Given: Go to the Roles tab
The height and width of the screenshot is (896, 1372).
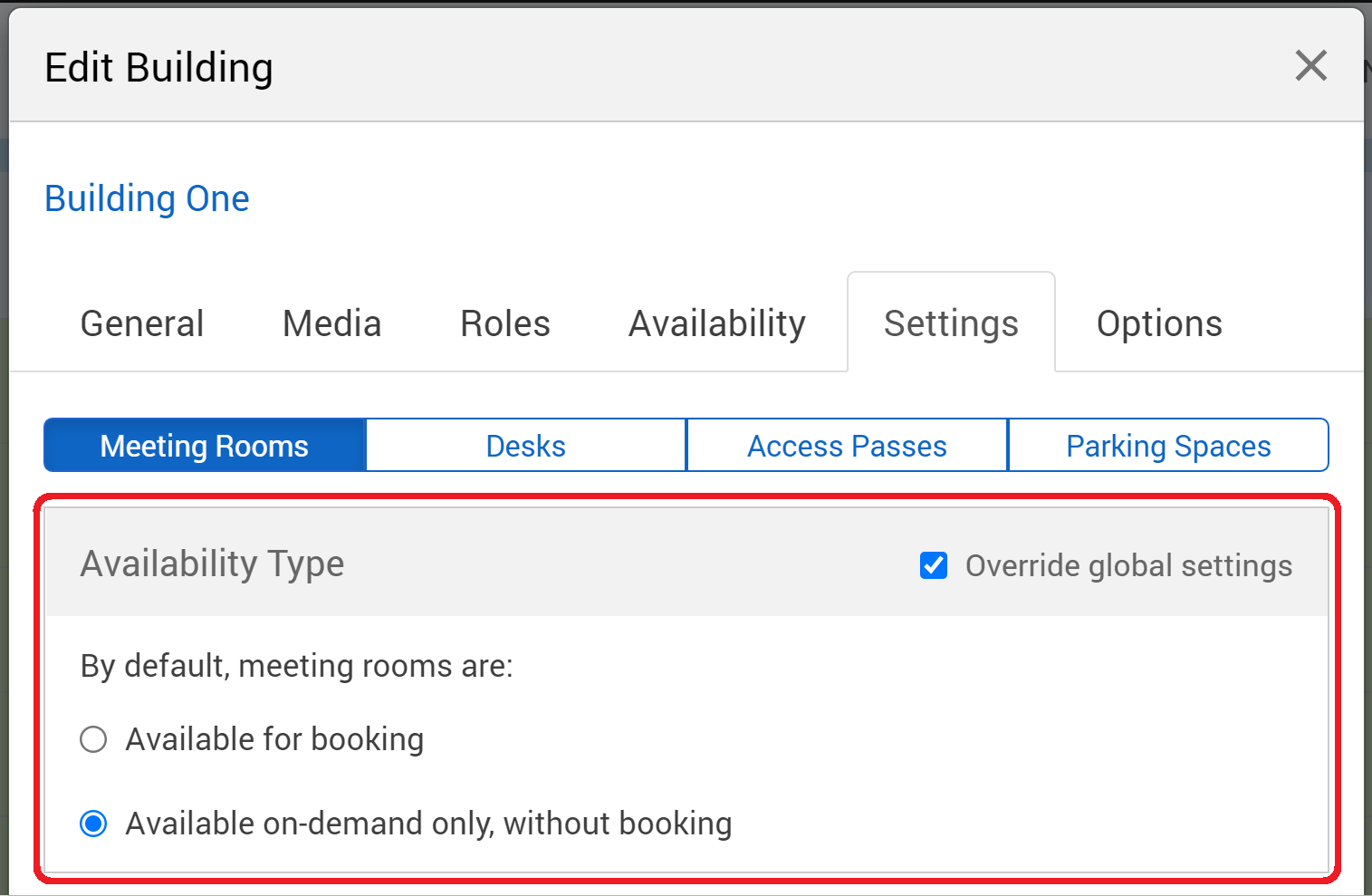Looking at the screenshot, I should [504, 323].
